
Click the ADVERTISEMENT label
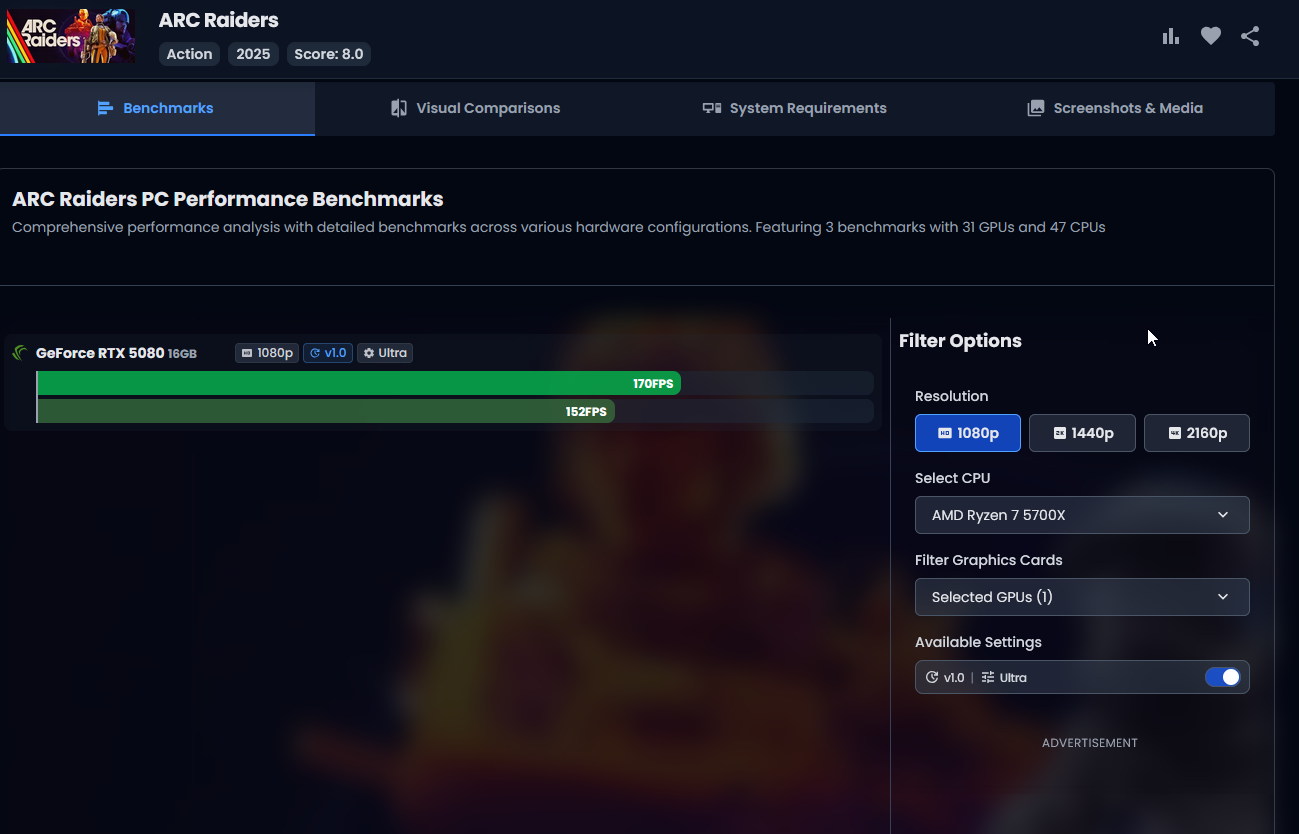tap(1090, 743)
